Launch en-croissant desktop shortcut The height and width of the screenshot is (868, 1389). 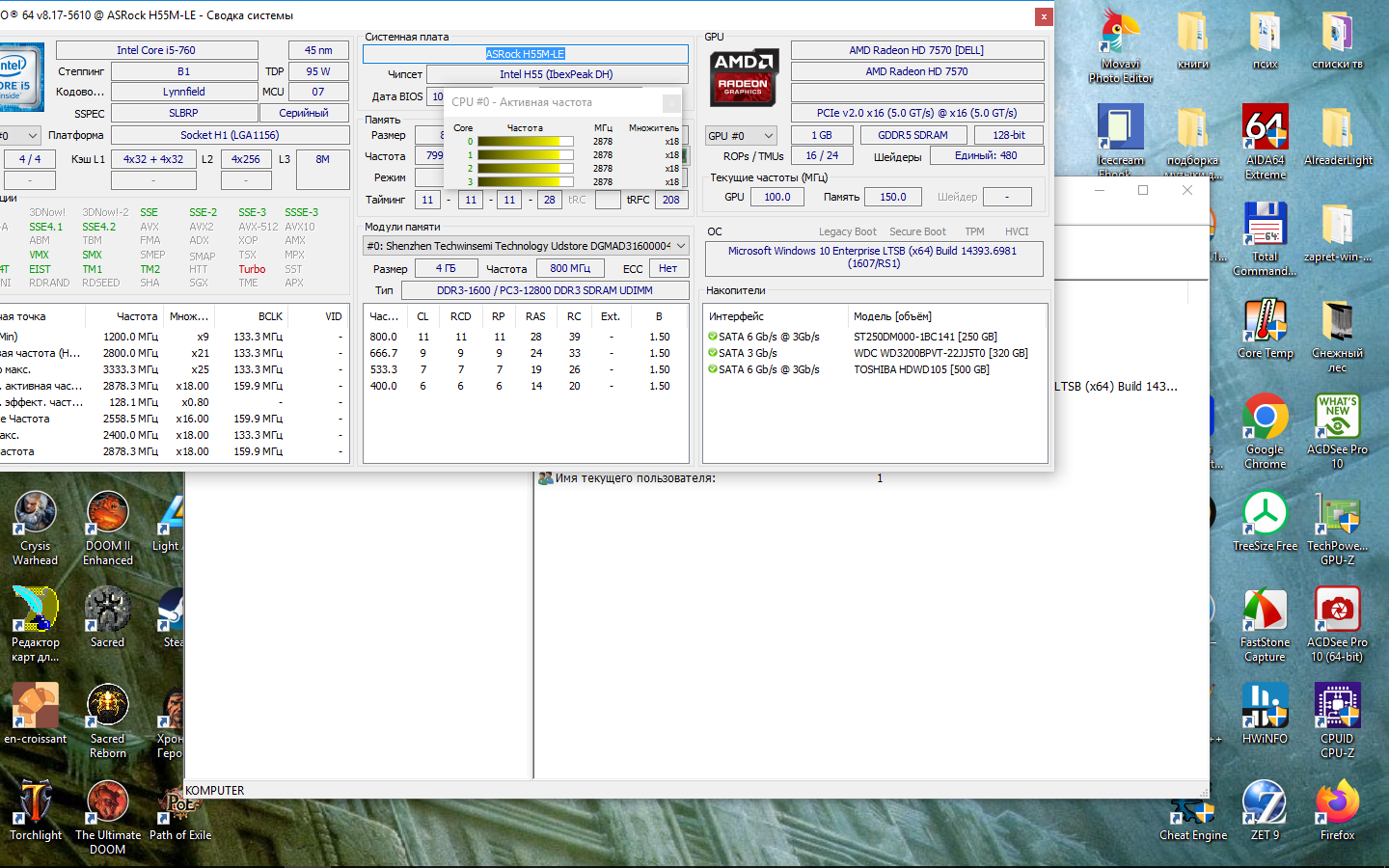(36, 715)
